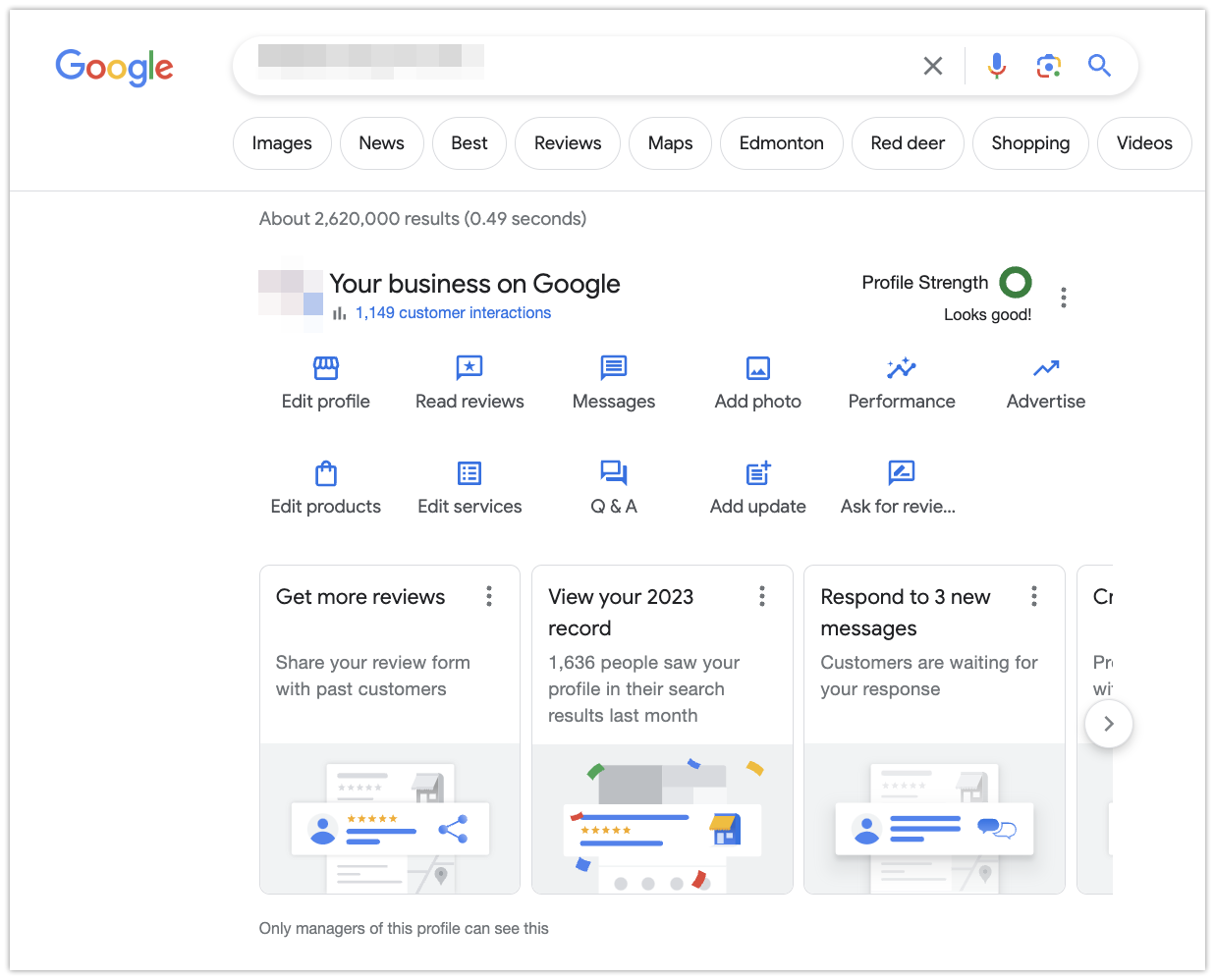Click the Advertise trend arrow icon
This screenshot has height=980, width=1215.
point(1046,368)
